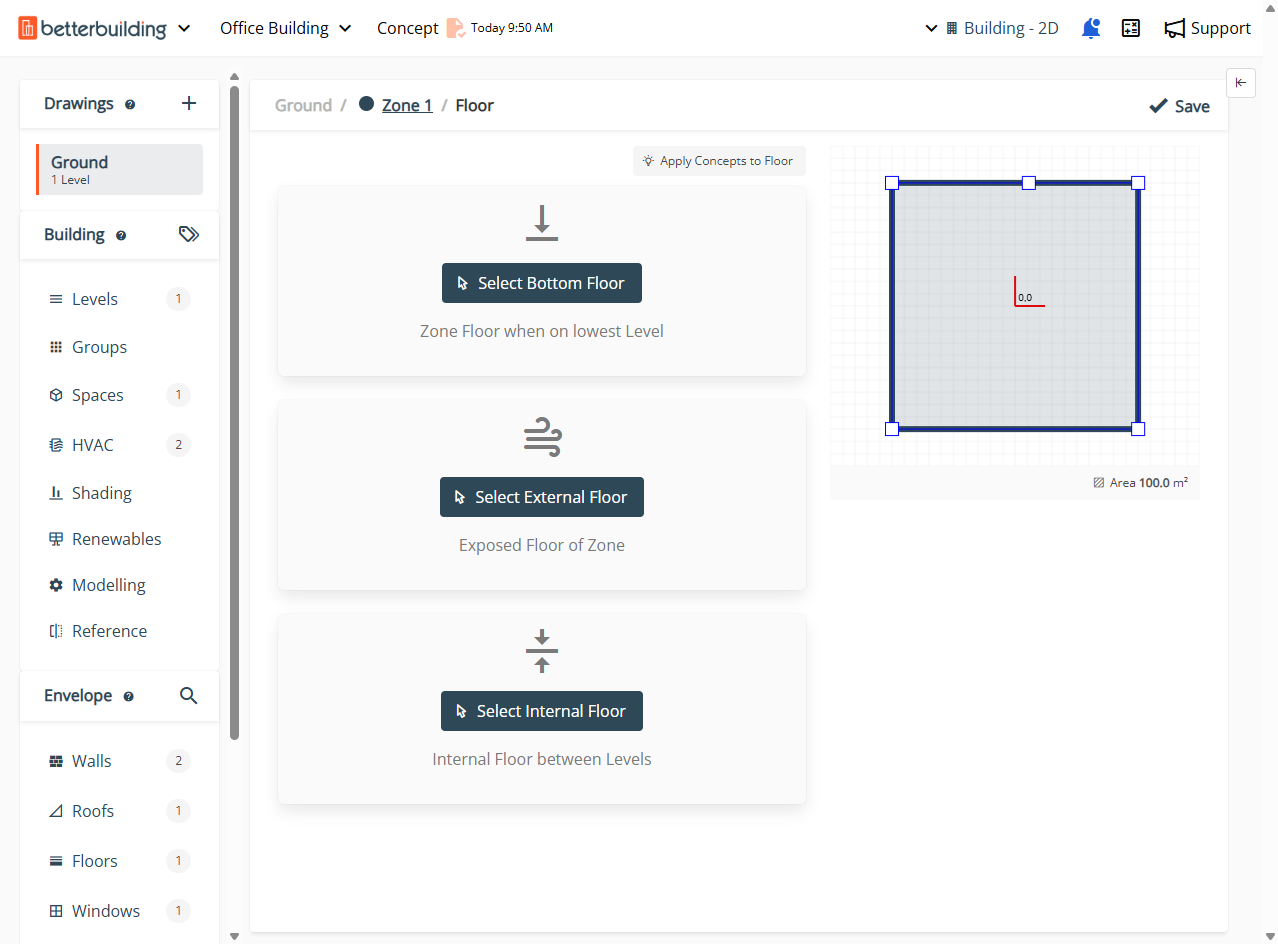Viewport: 1278px width, 944px height.
Task: Open the HVAC section in sidebar
Action: coord(93,445)
